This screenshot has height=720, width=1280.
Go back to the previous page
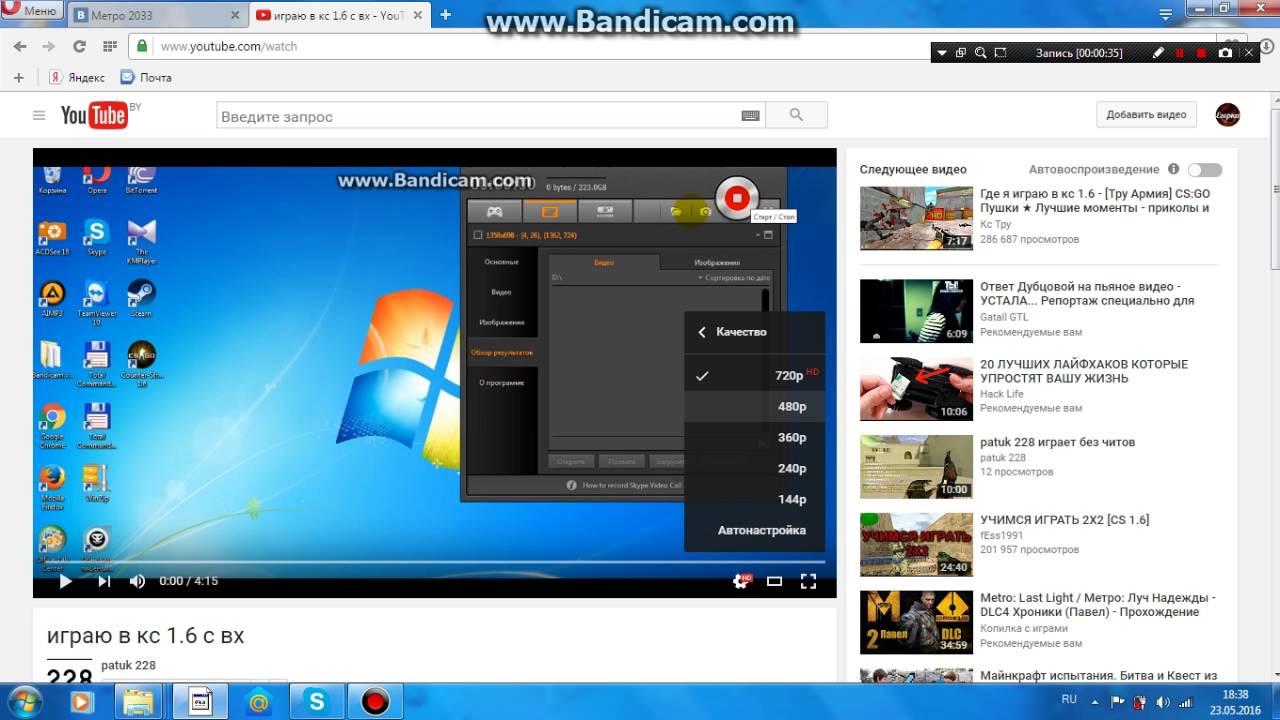click(x=19, y=46)
